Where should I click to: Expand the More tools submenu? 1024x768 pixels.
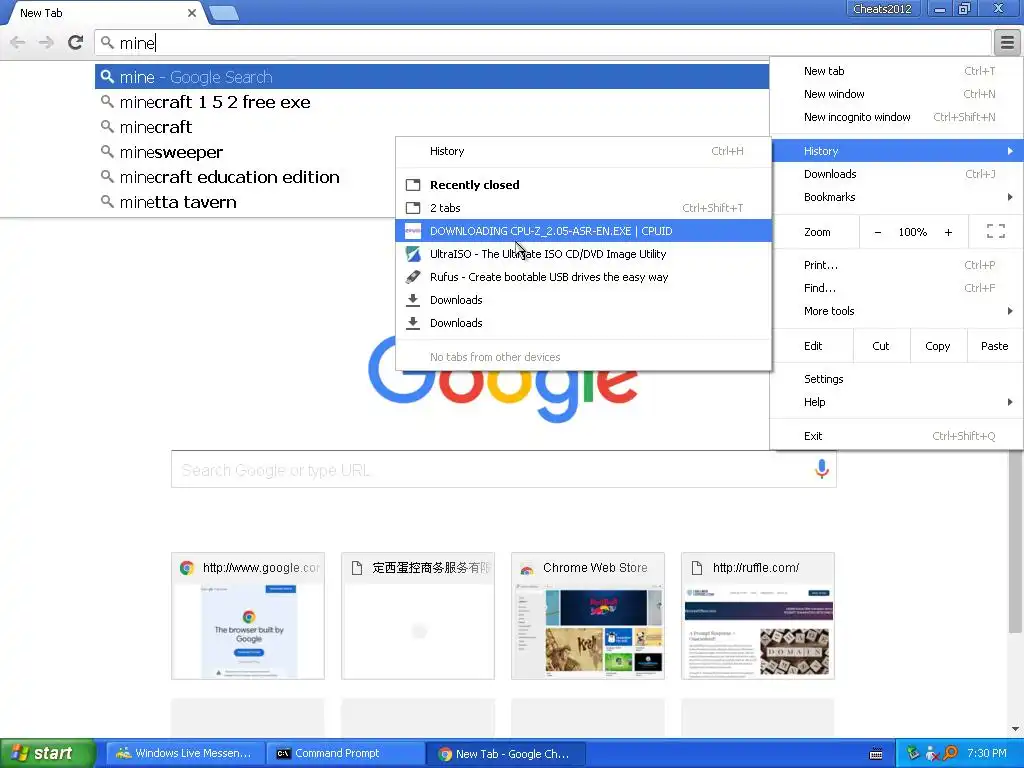coord(896,311)
